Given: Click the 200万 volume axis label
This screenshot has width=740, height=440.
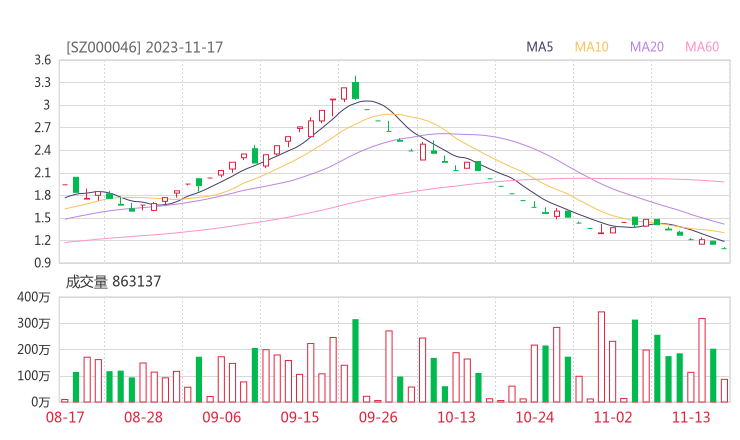Looking at the screenshot, I should 34,350.
